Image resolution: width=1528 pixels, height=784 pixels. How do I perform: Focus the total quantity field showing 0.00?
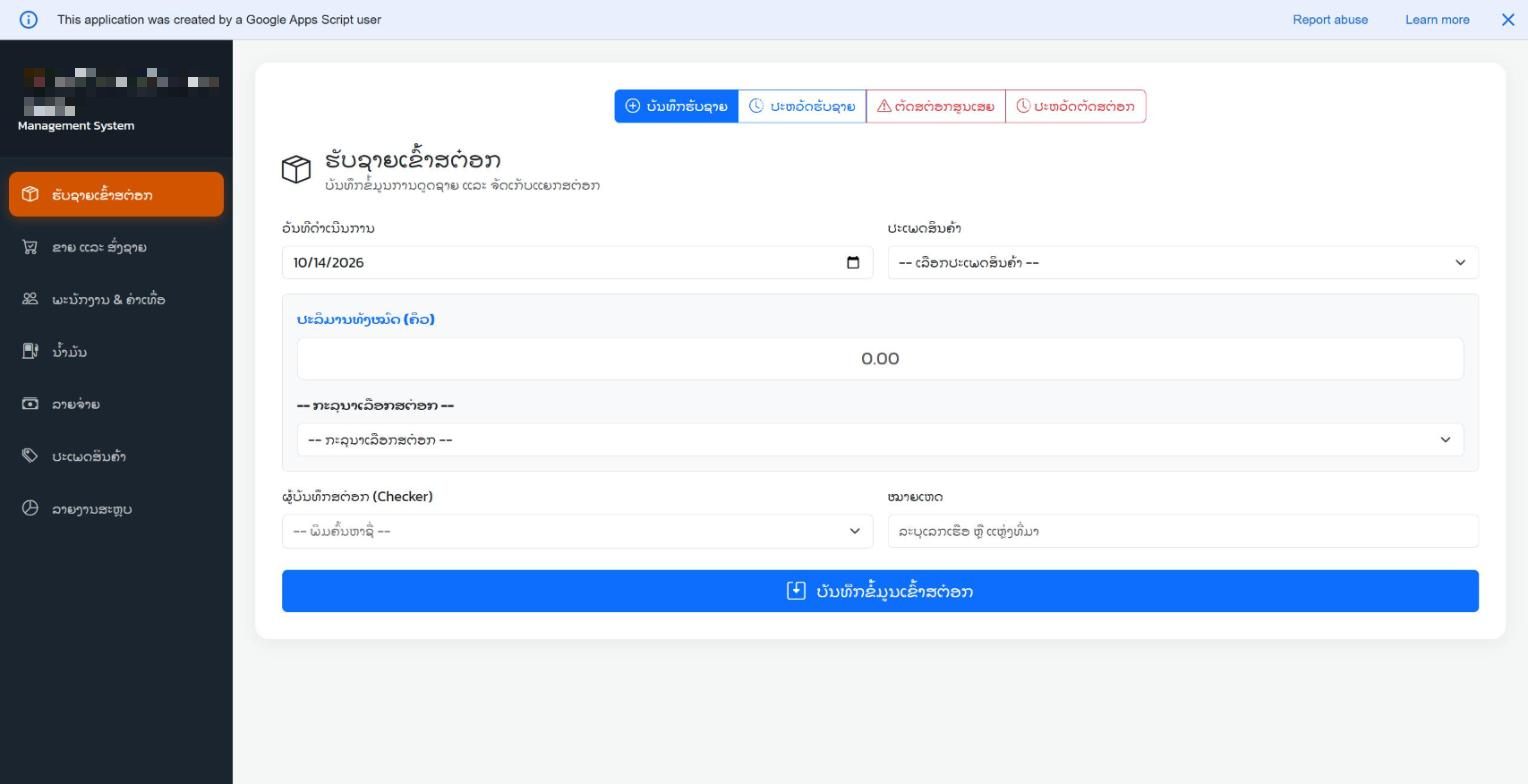click(880, 358)
